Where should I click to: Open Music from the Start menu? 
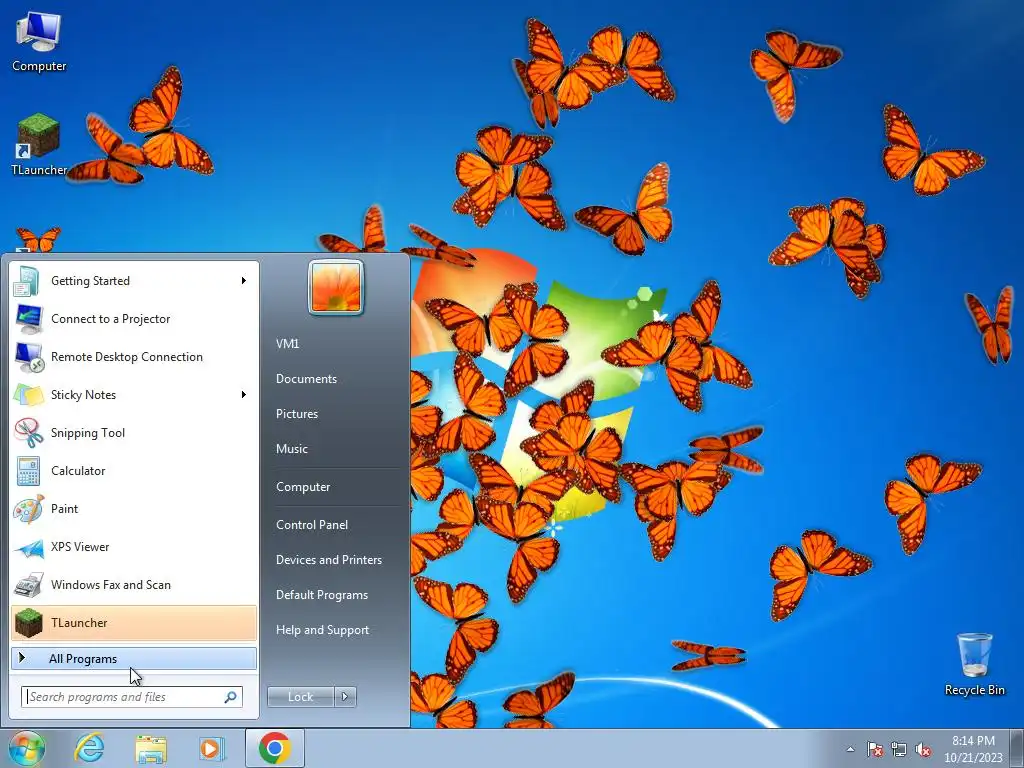pyautogui.click(x=292, y=449)
